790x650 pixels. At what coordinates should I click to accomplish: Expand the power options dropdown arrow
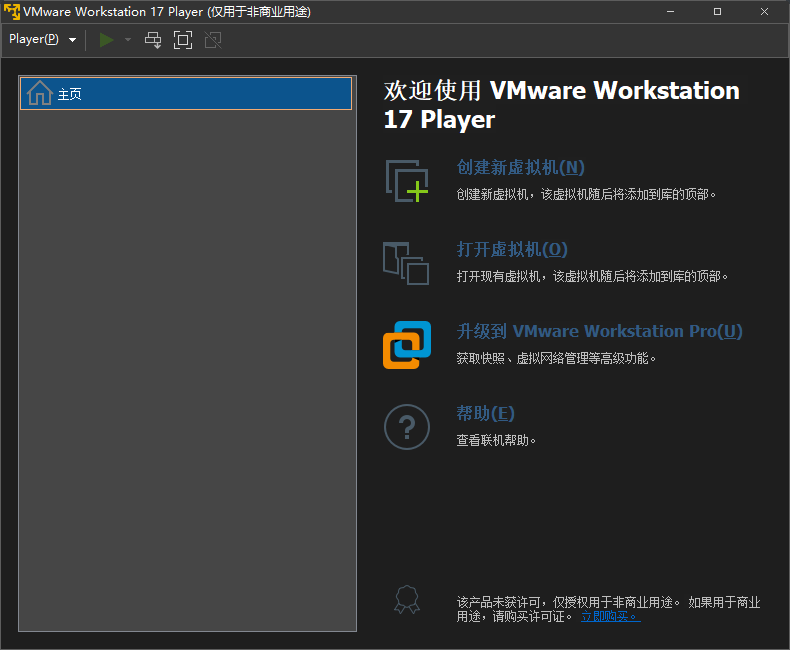pyautogui.click(x=127, y=40)
